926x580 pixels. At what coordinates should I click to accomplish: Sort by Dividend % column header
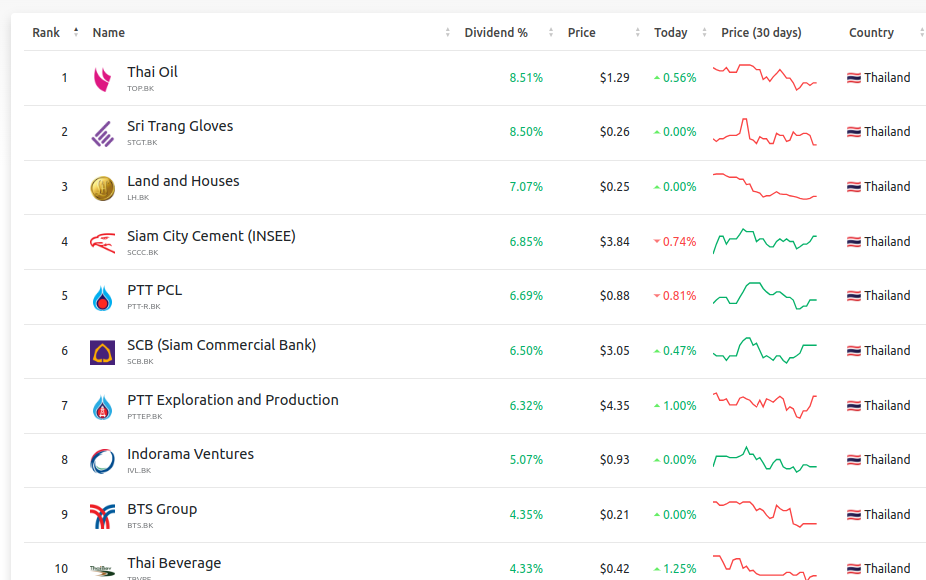(496, 33)
